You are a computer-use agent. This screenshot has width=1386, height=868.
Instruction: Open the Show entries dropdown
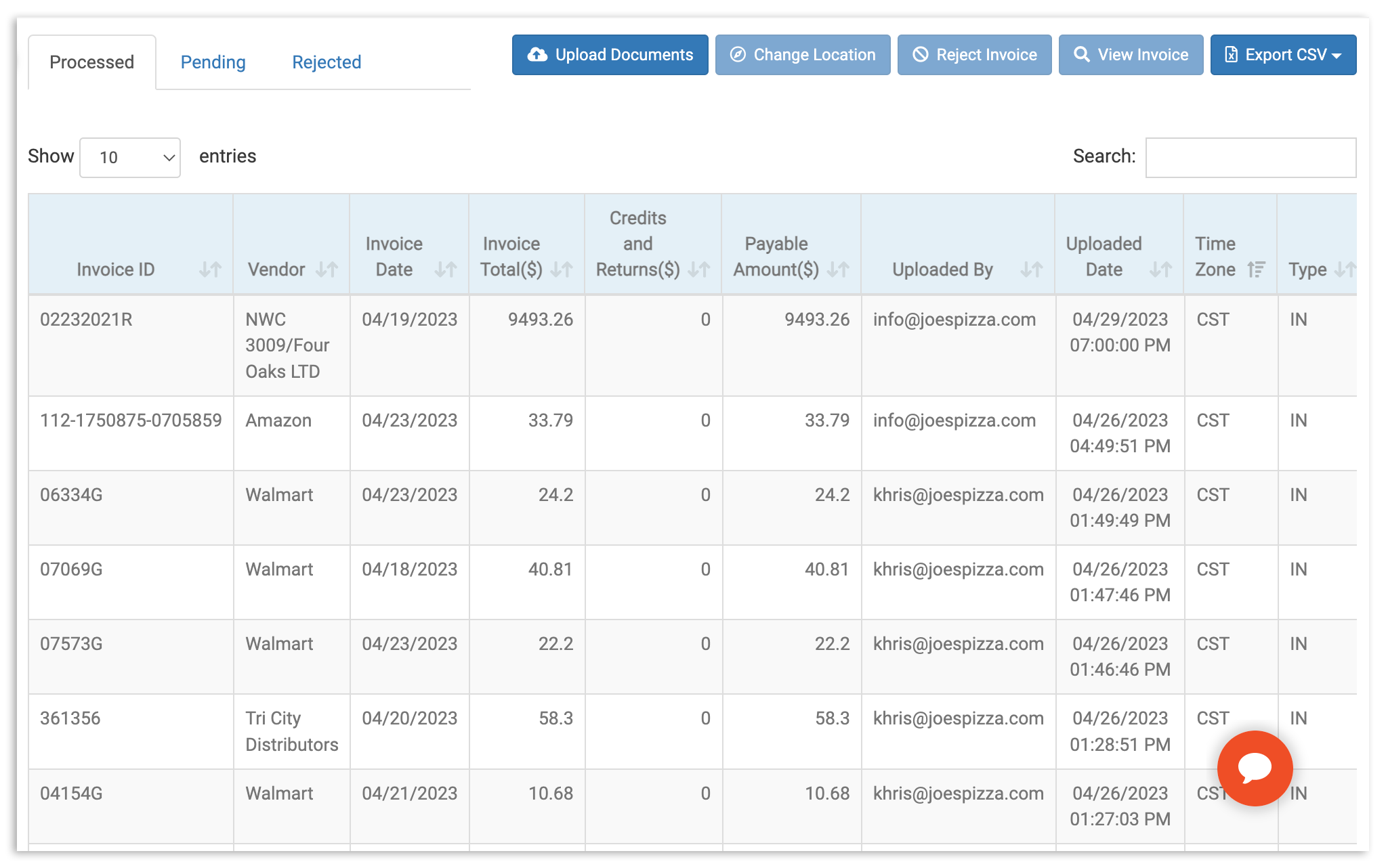pos(129,157)
